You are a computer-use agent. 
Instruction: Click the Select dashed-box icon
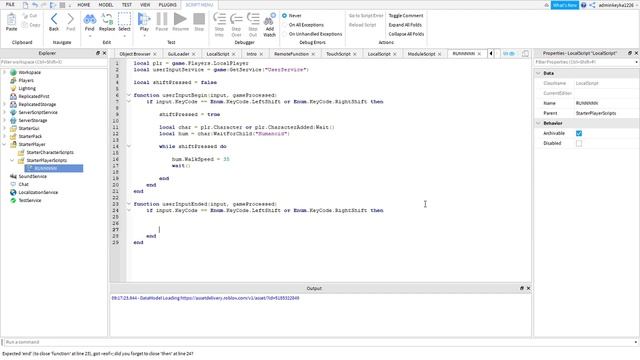pos(124,19)
